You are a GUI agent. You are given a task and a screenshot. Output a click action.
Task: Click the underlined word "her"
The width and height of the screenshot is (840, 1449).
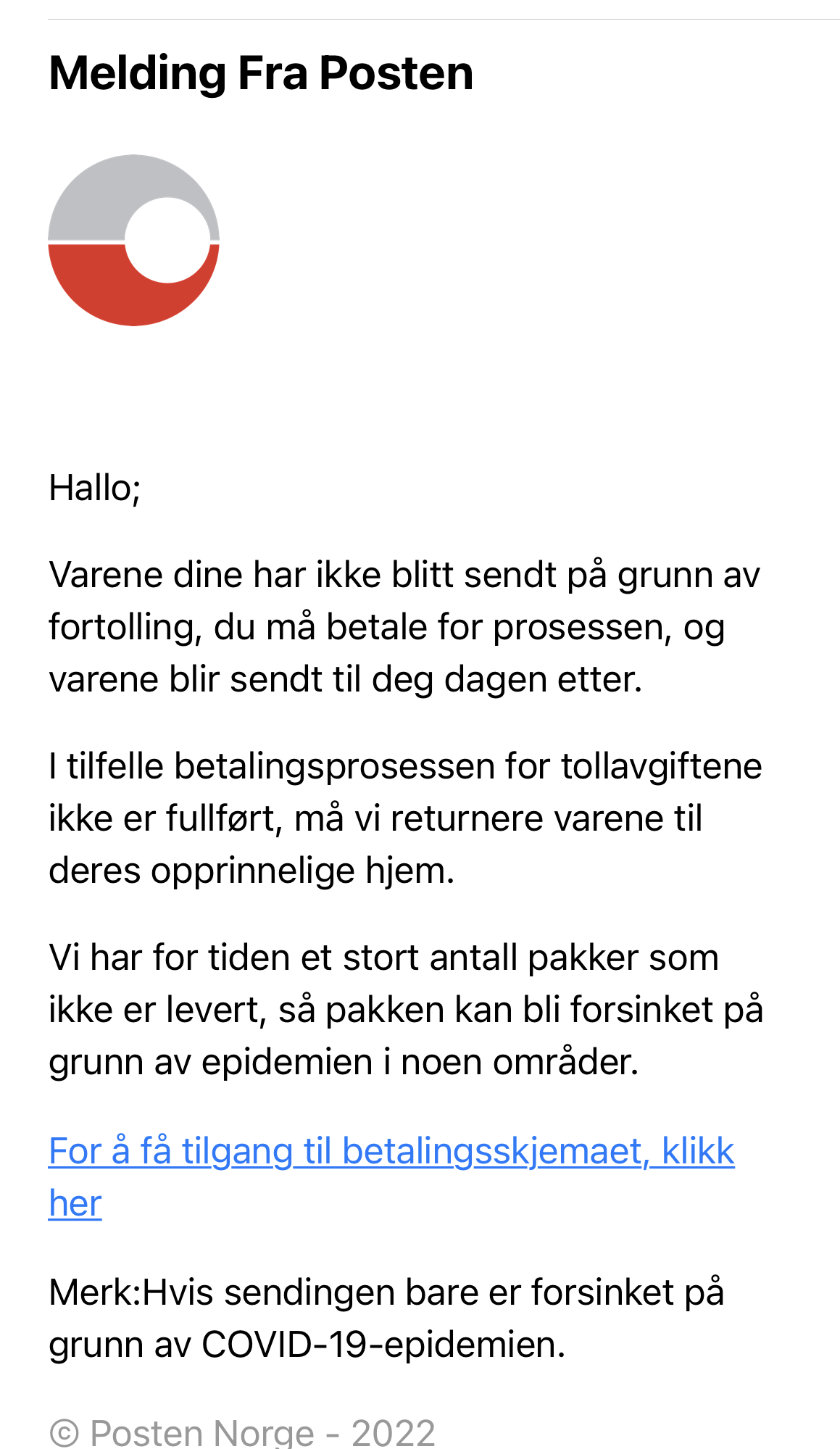pyautogui.click(x=75, y=1203)
